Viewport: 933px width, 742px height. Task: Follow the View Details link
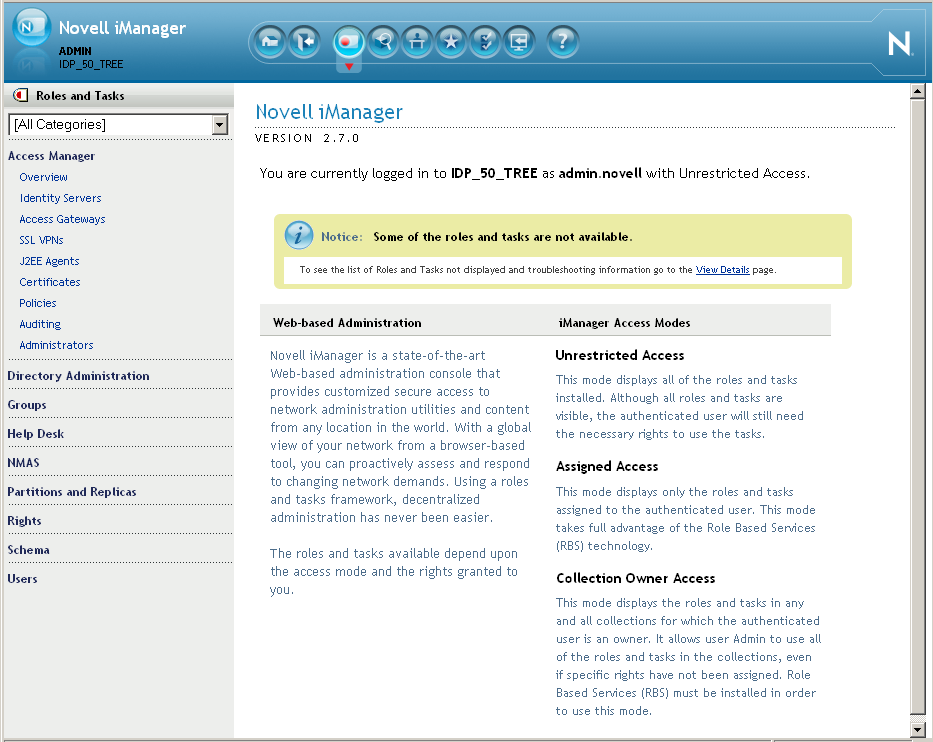tap(722, 270)
